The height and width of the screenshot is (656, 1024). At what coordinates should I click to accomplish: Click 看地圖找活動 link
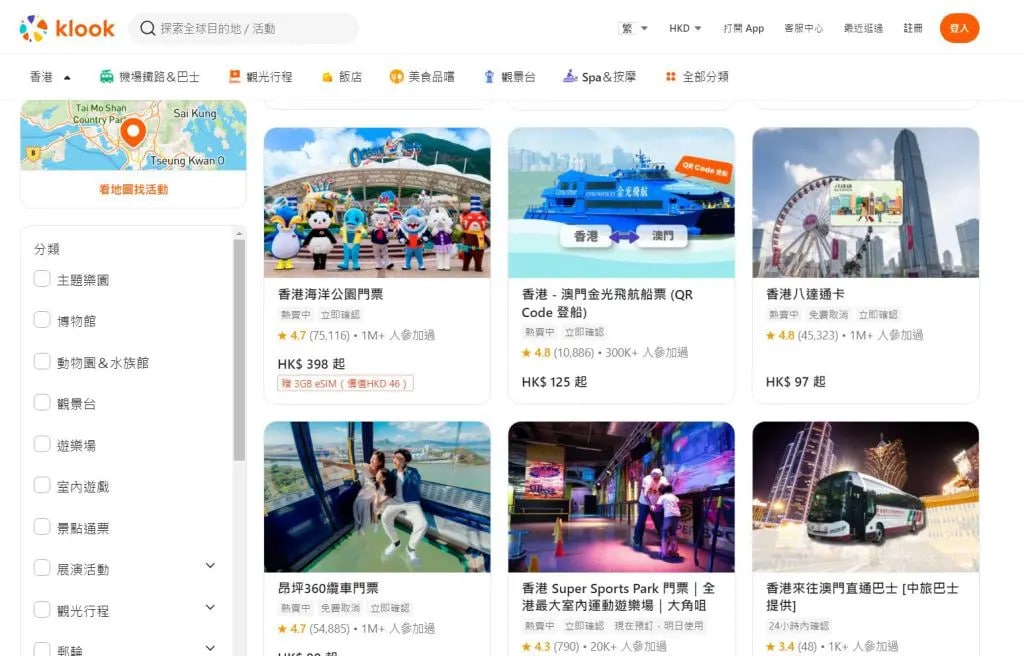click(x=133, y=189)
